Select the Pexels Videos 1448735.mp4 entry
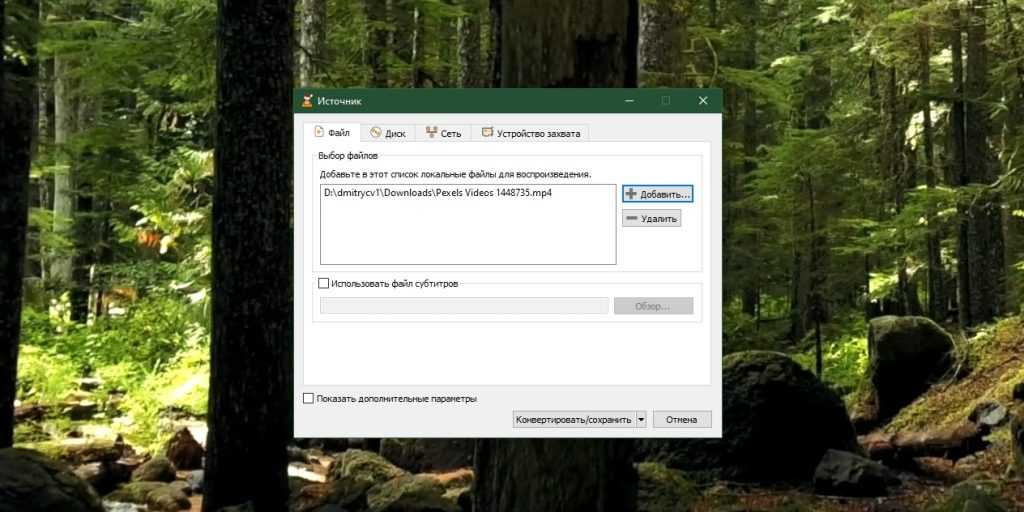 coord(437,193)
